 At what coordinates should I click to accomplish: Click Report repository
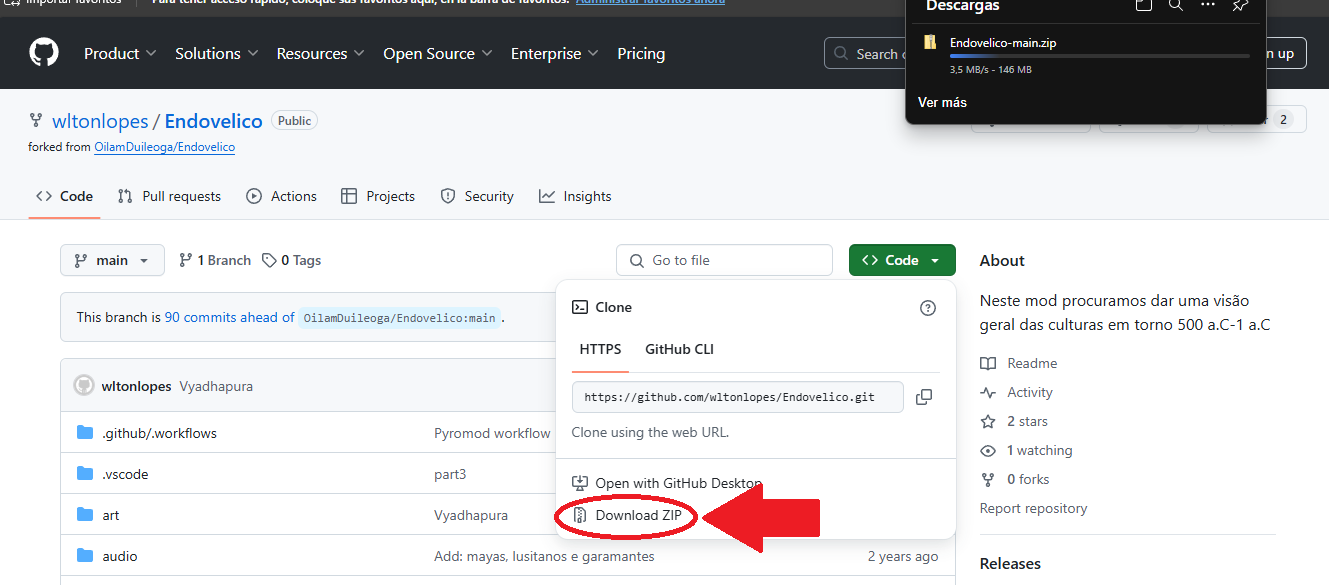coord(1033,508)
